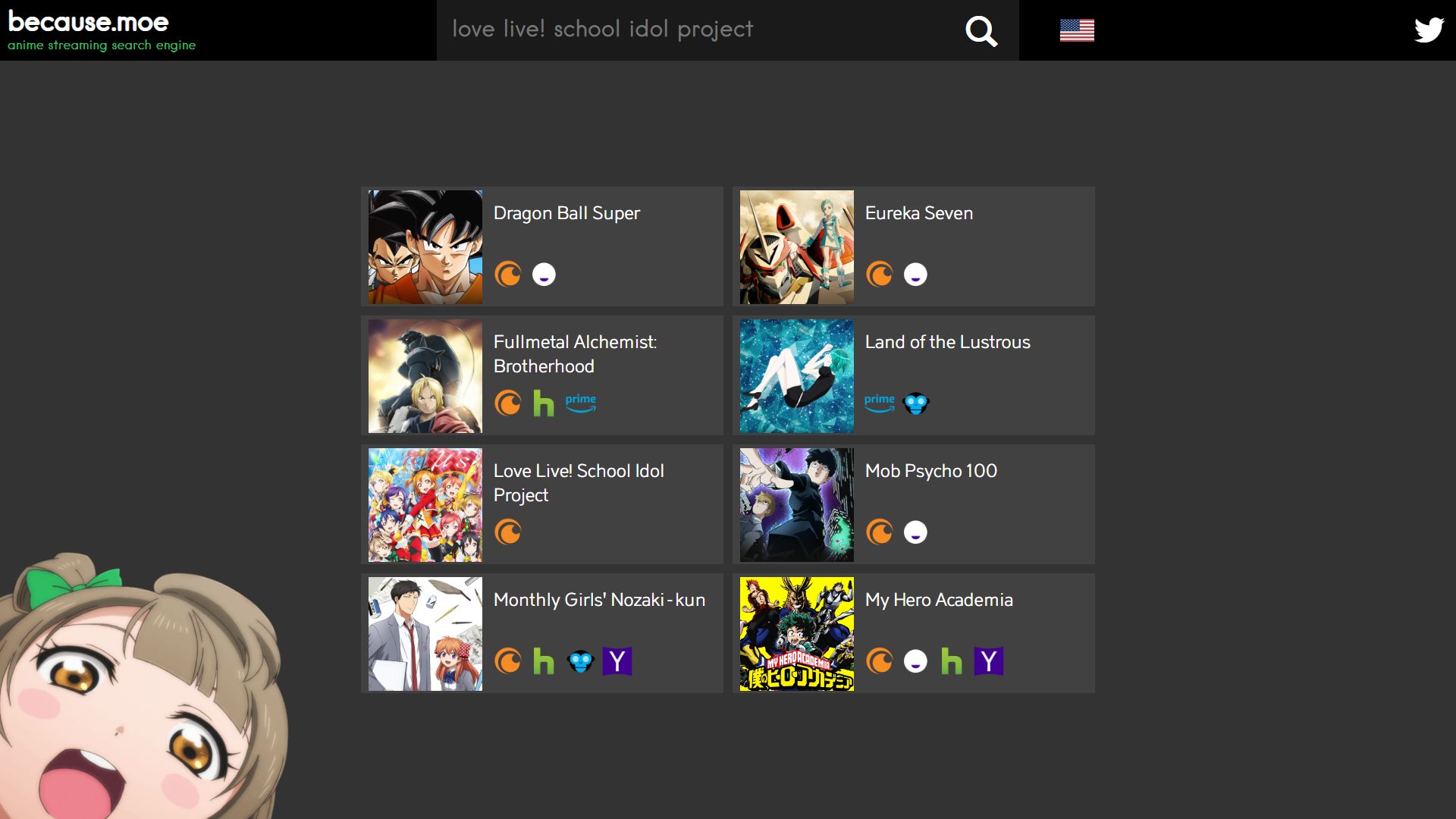The width and height of the screenshot is (1456, 819).
Task: Click the search magnifier button
Action: pos(981,30)
